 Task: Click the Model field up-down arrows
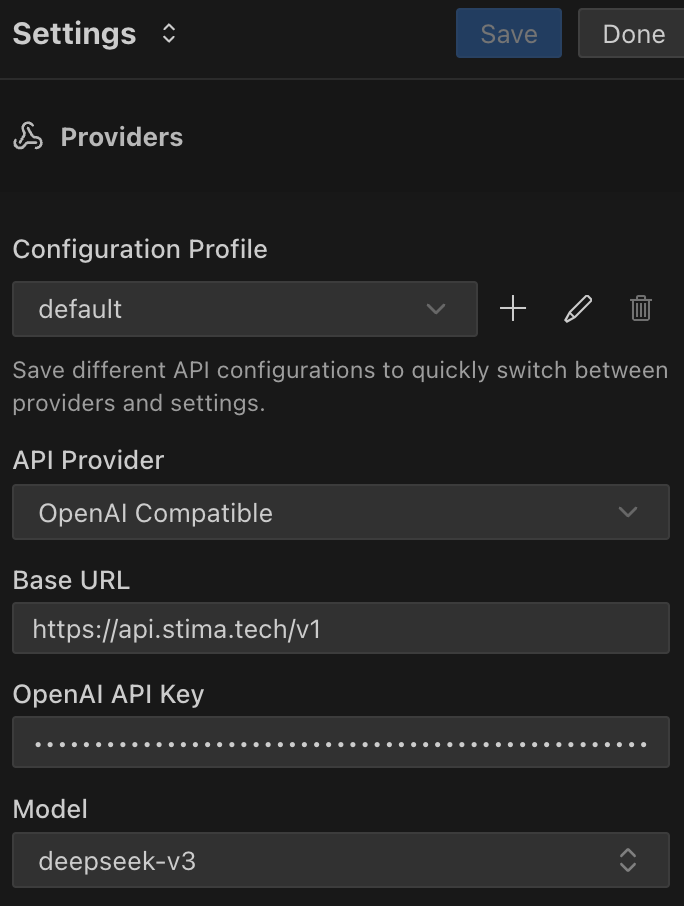628,860
